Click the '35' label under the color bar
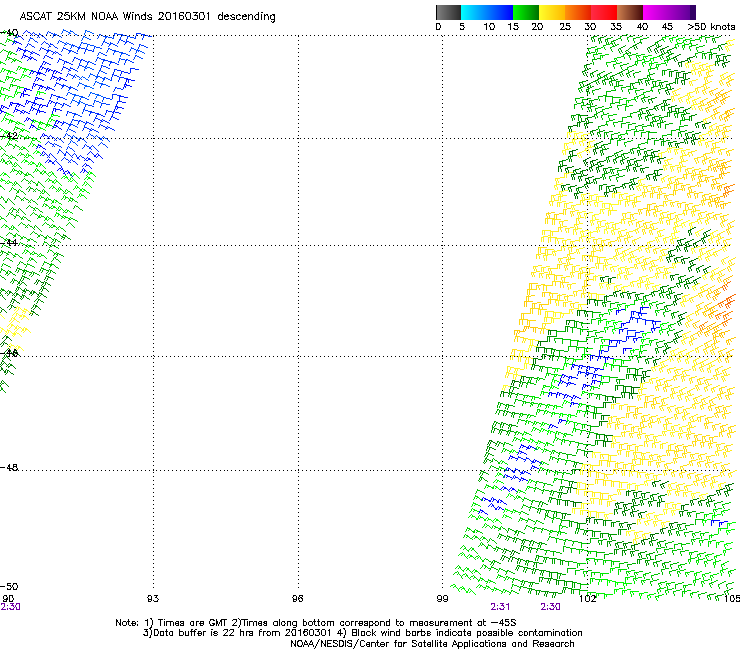 pos(616,27)
